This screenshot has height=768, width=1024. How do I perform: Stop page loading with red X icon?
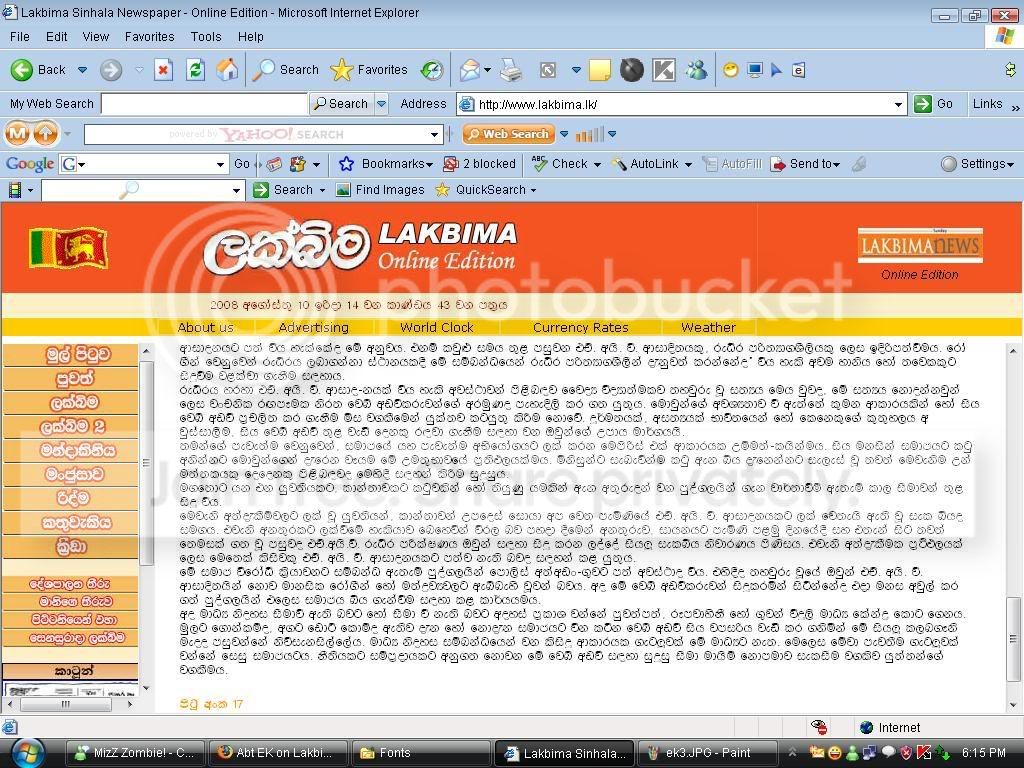[163, 70]
